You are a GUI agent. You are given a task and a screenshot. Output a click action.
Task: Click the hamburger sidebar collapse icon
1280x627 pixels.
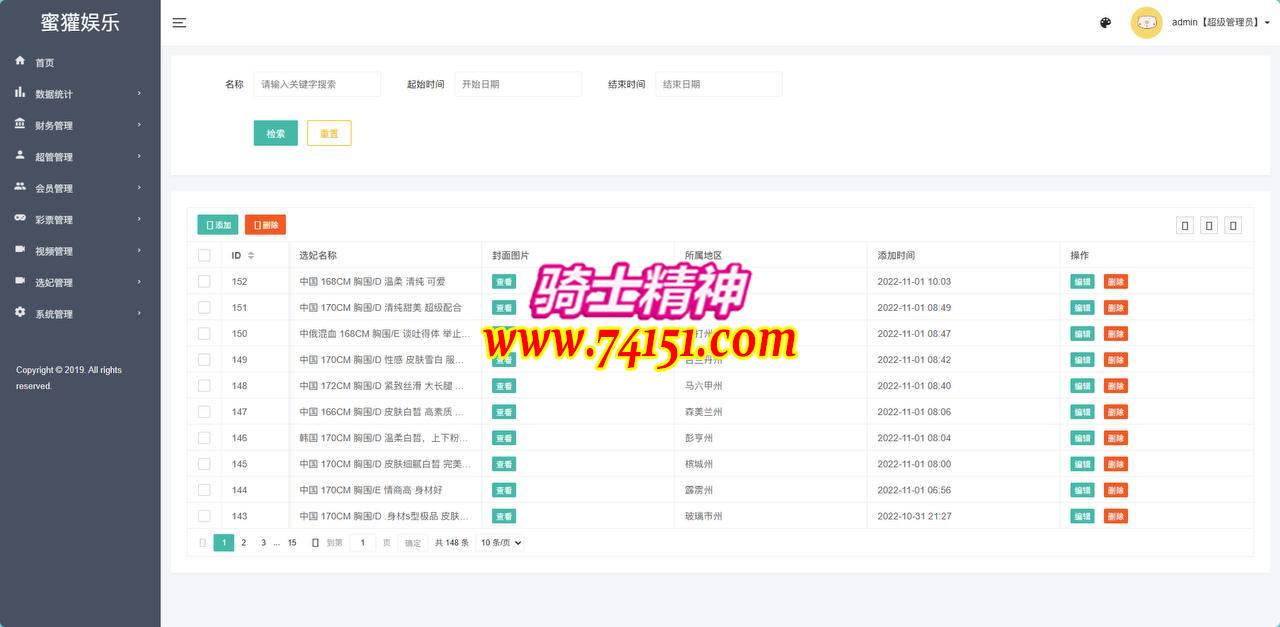[179, 23]
